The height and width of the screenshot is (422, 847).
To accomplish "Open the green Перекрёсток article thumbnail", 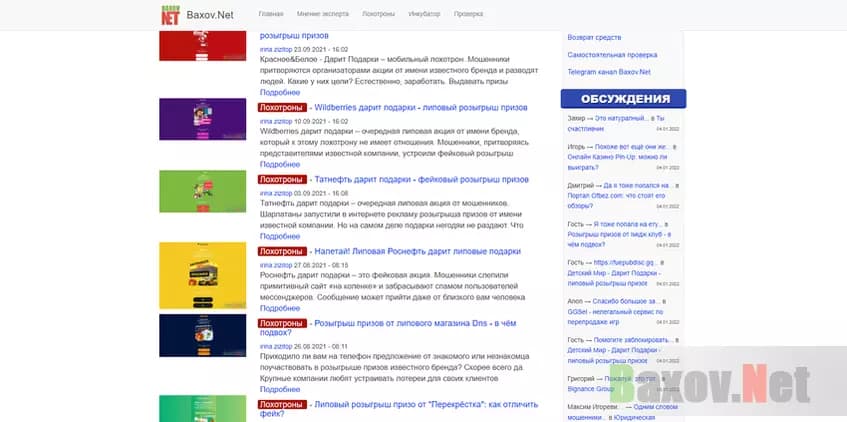I will (x=203, y=408).
